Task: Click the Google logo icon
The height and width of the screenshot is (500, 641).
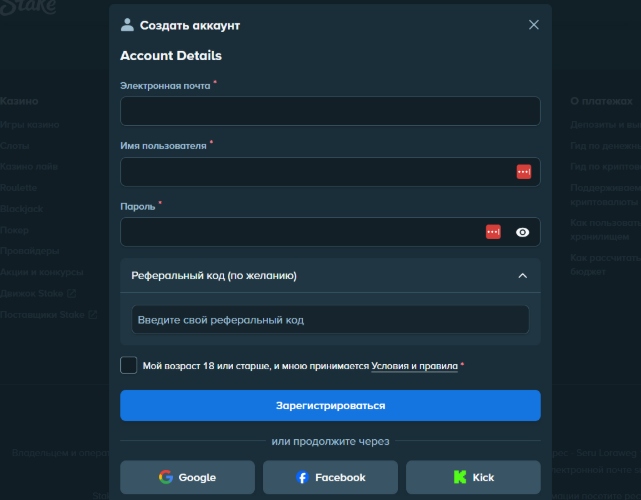Action: point(166,477)
